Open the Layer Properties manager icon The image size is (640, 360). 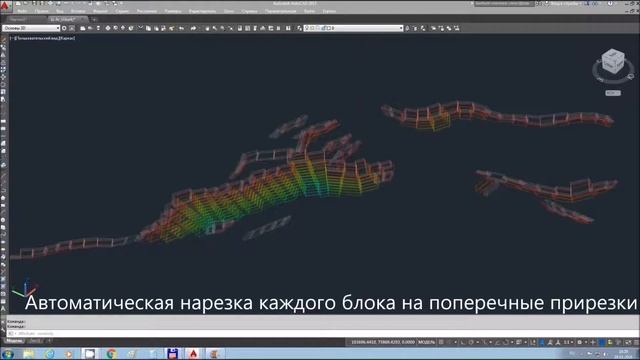299,28
